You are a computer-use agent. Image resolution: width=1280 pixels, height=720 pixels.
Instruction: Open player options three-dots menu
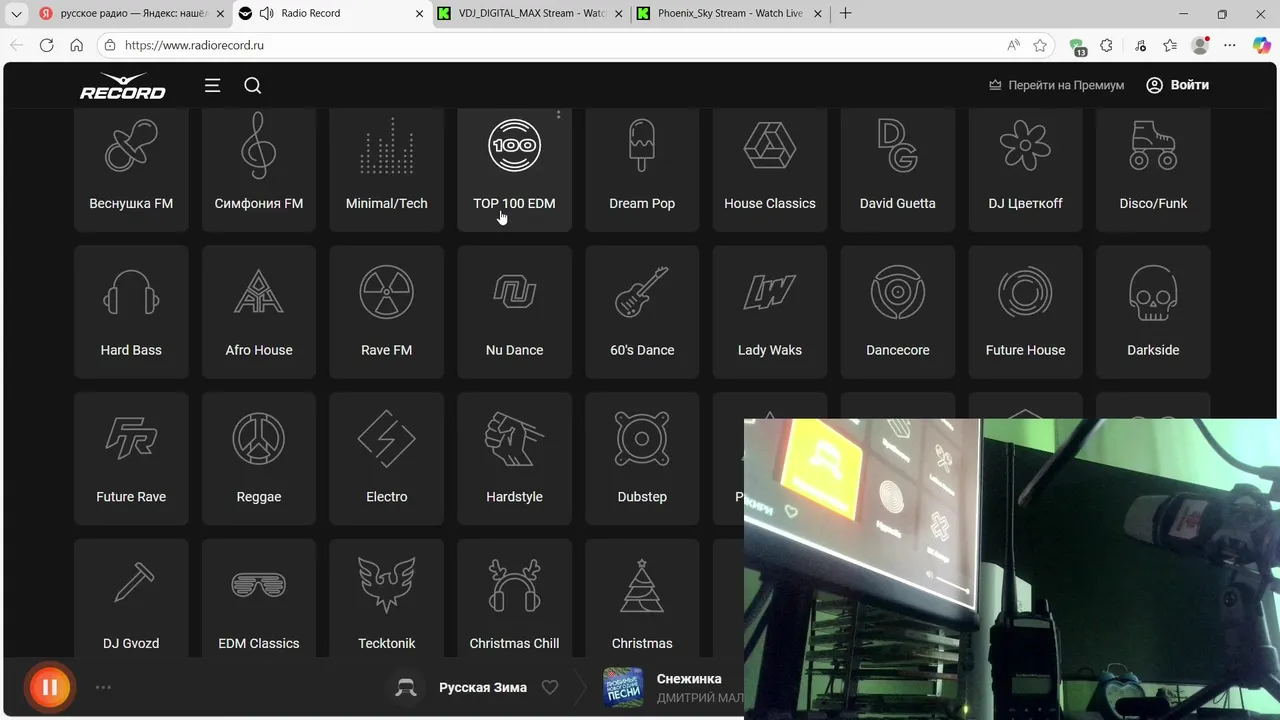103,687
